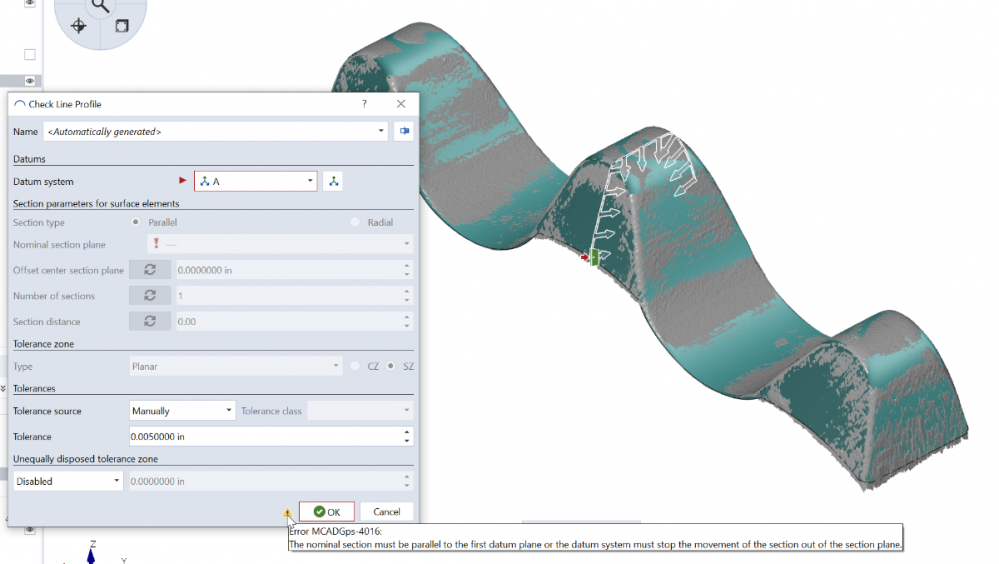Viewport: 999px width, 564px height.
Task: Select the CZ tolerance zone radio button
Action: click(x=356, y=367)
